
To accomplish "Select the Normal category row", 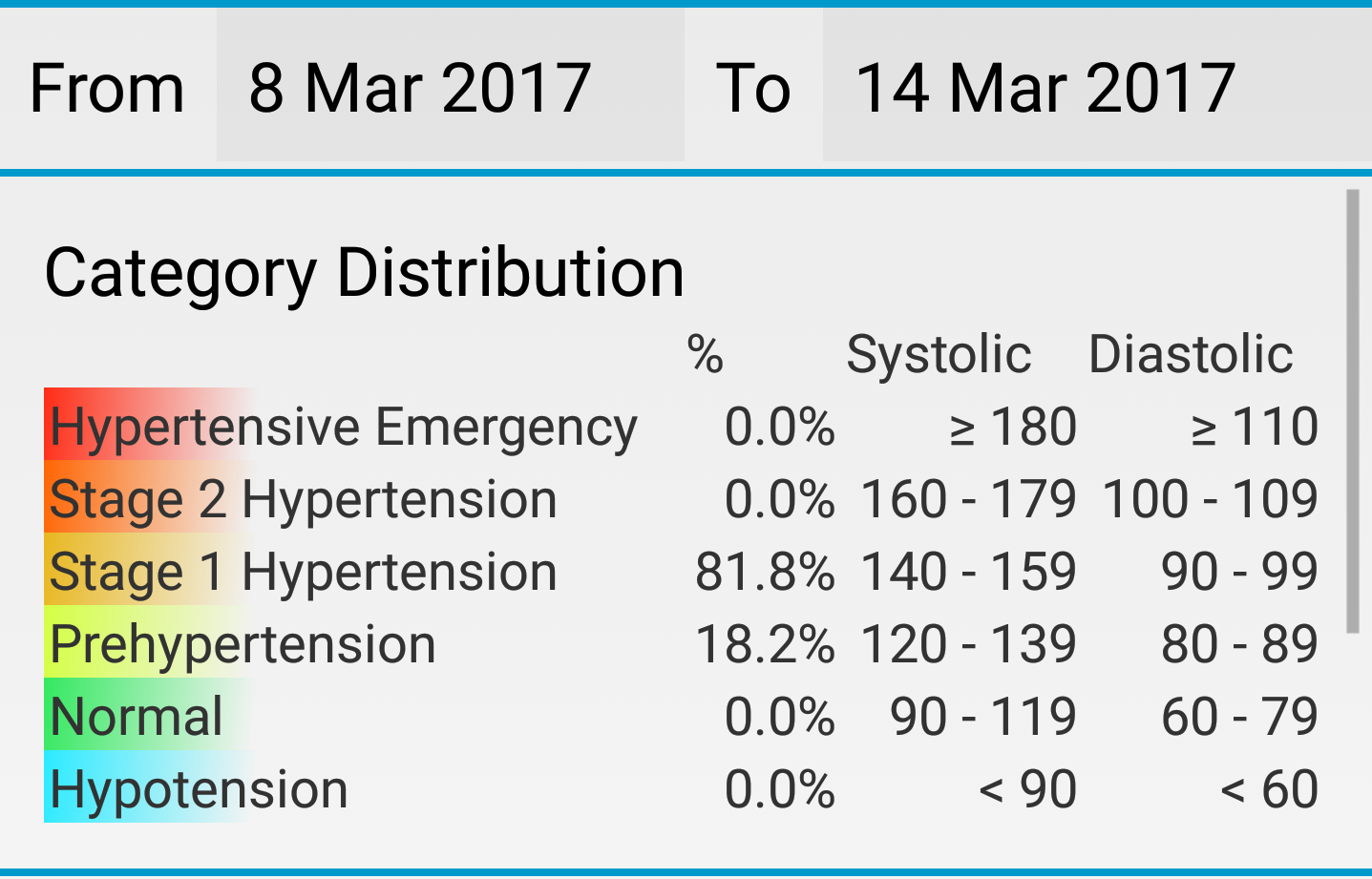I will (682, 716).
